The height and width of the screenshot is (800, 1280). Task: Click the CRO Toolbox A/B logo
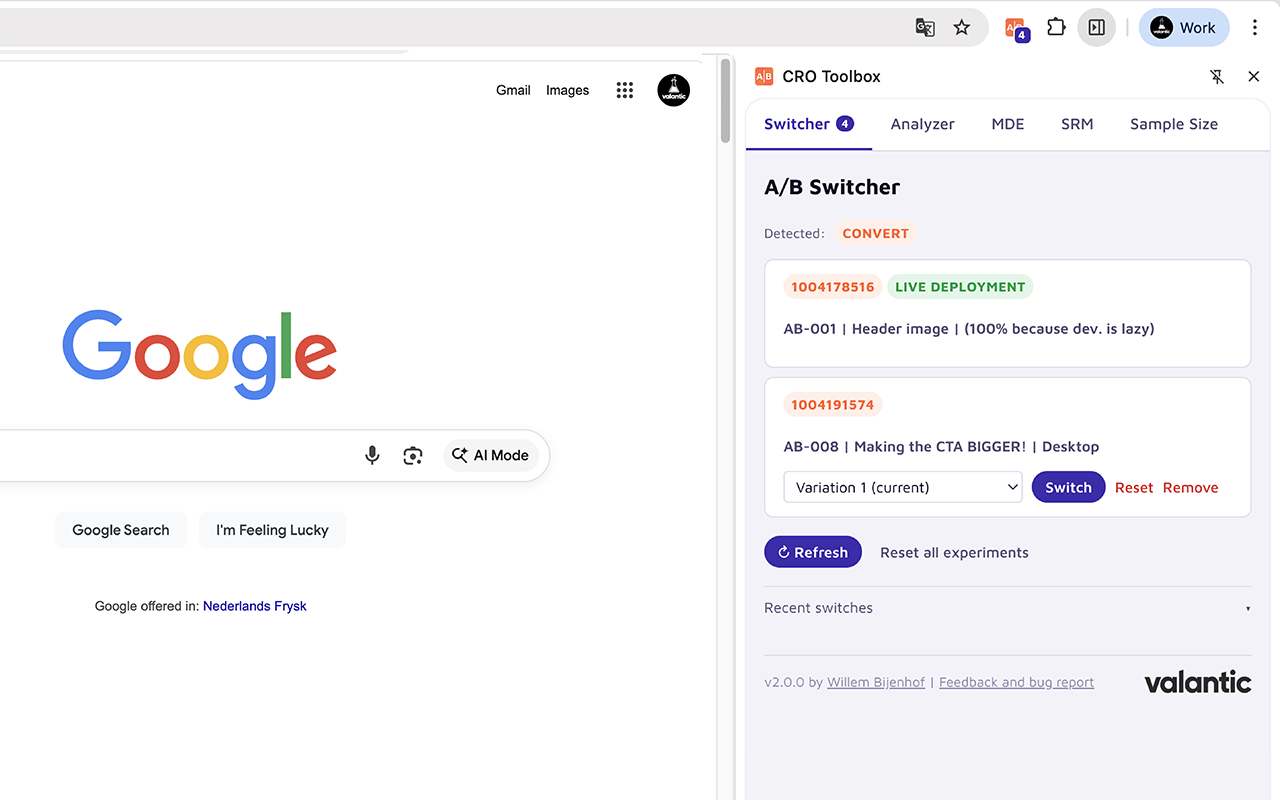764,77
